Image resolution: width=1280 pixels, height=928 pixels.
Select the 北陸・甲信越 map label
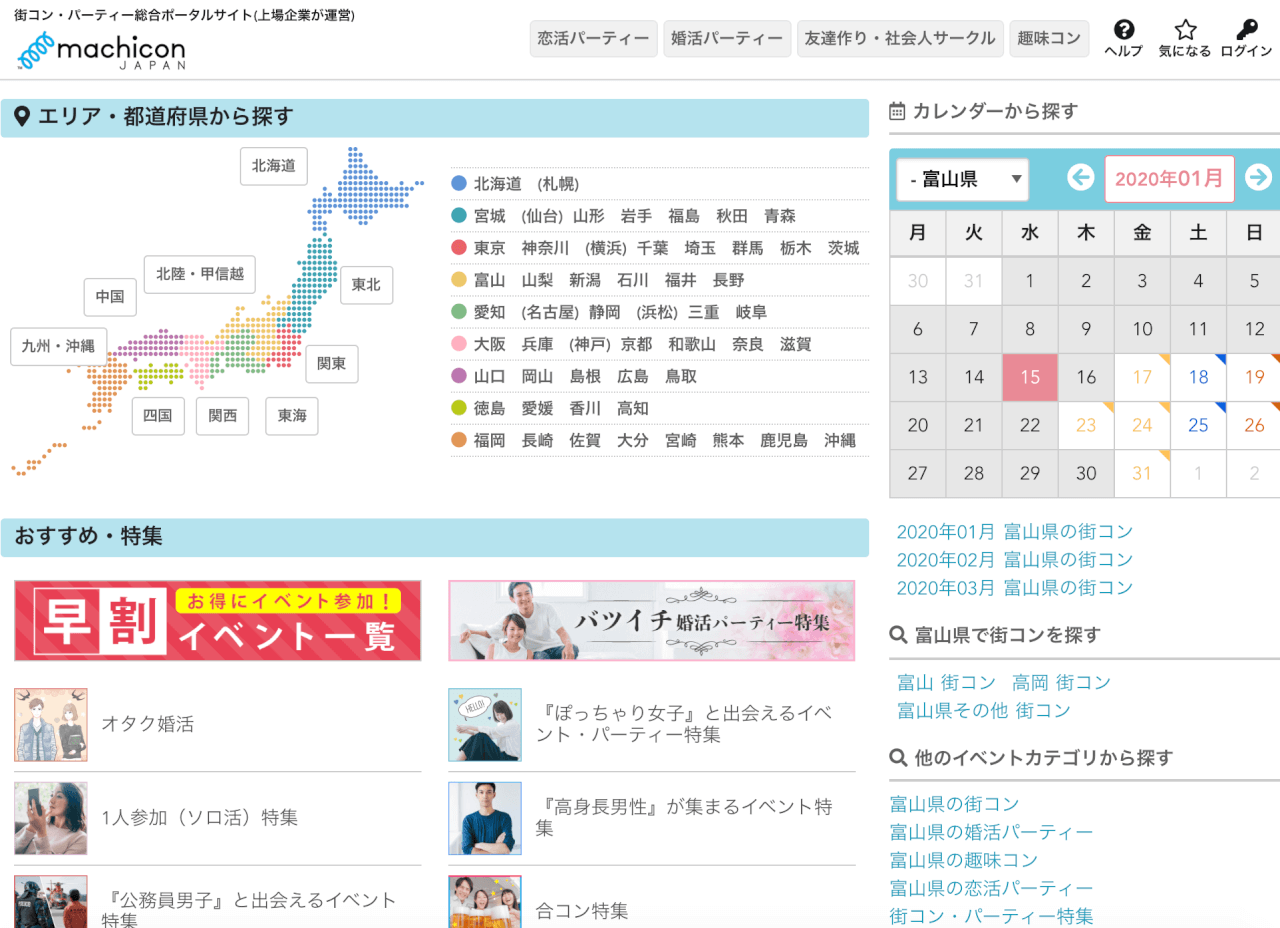pos(200,274)
